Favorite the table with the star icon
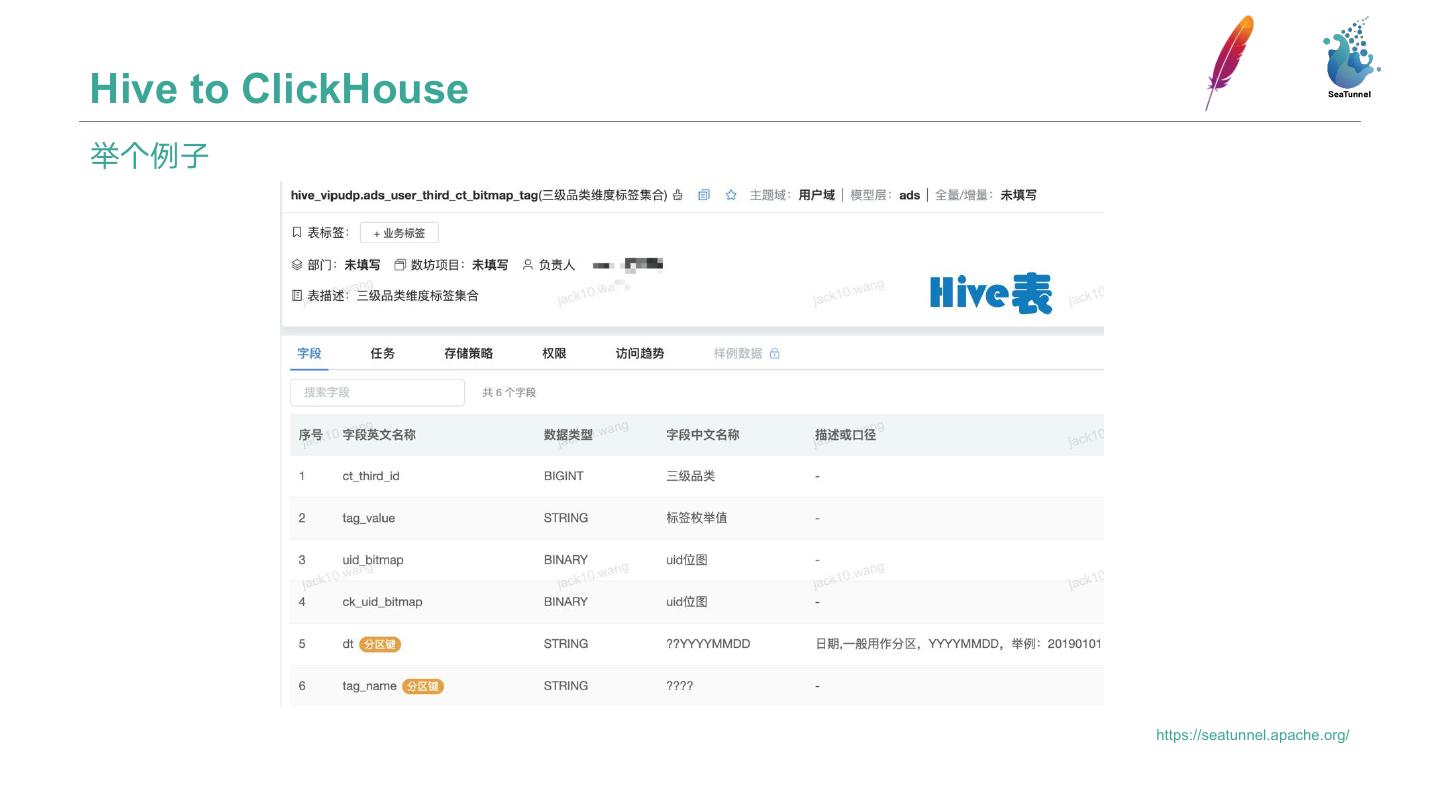Image resolution: width=1440 pixels, height=810 pixels. click(731, 195)
